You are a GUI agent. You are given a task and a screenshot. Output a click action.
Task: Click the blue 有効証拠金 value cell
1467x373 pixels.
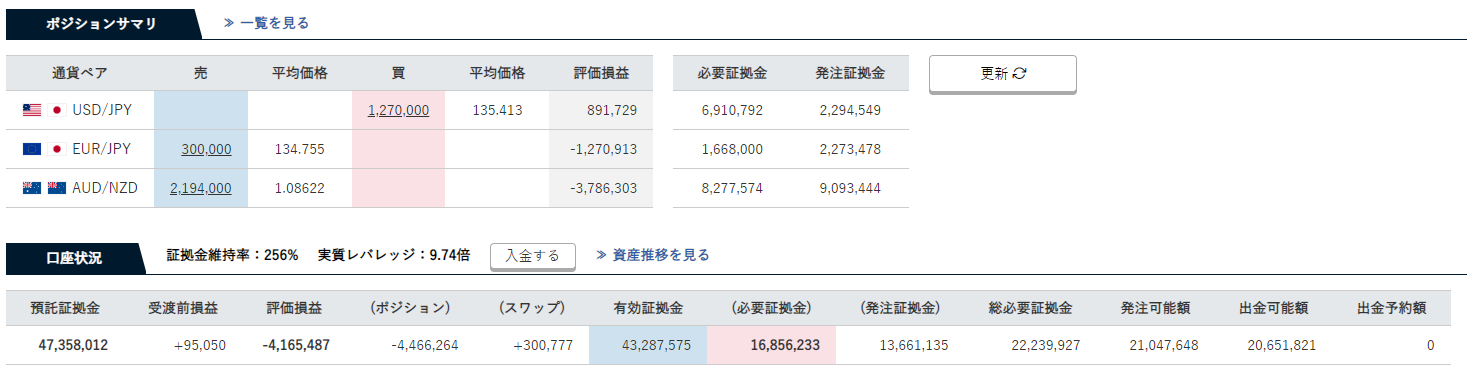coord(648,345)
